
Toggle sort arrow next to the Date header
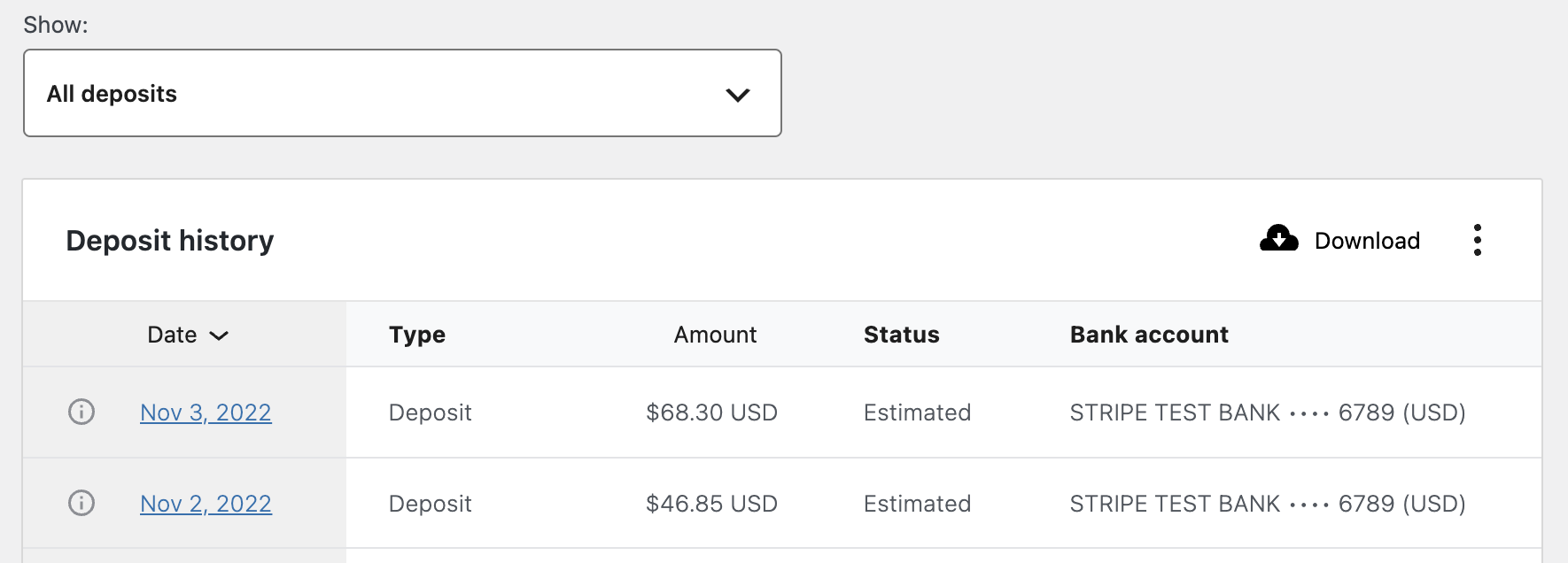click(x=219, y=335)
